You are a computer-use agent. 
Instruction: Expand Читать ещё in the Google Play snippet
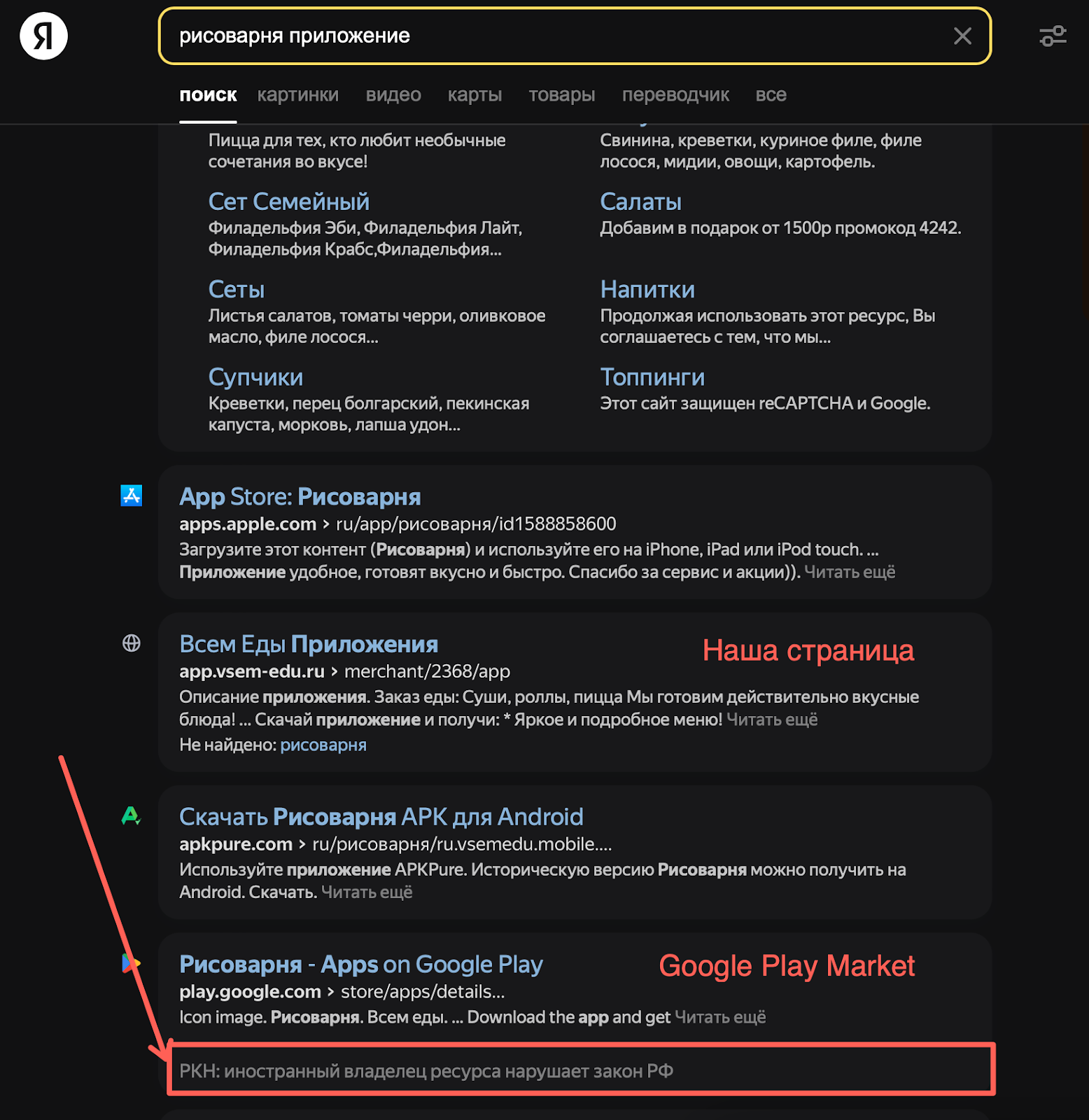tap(720, 1016)
